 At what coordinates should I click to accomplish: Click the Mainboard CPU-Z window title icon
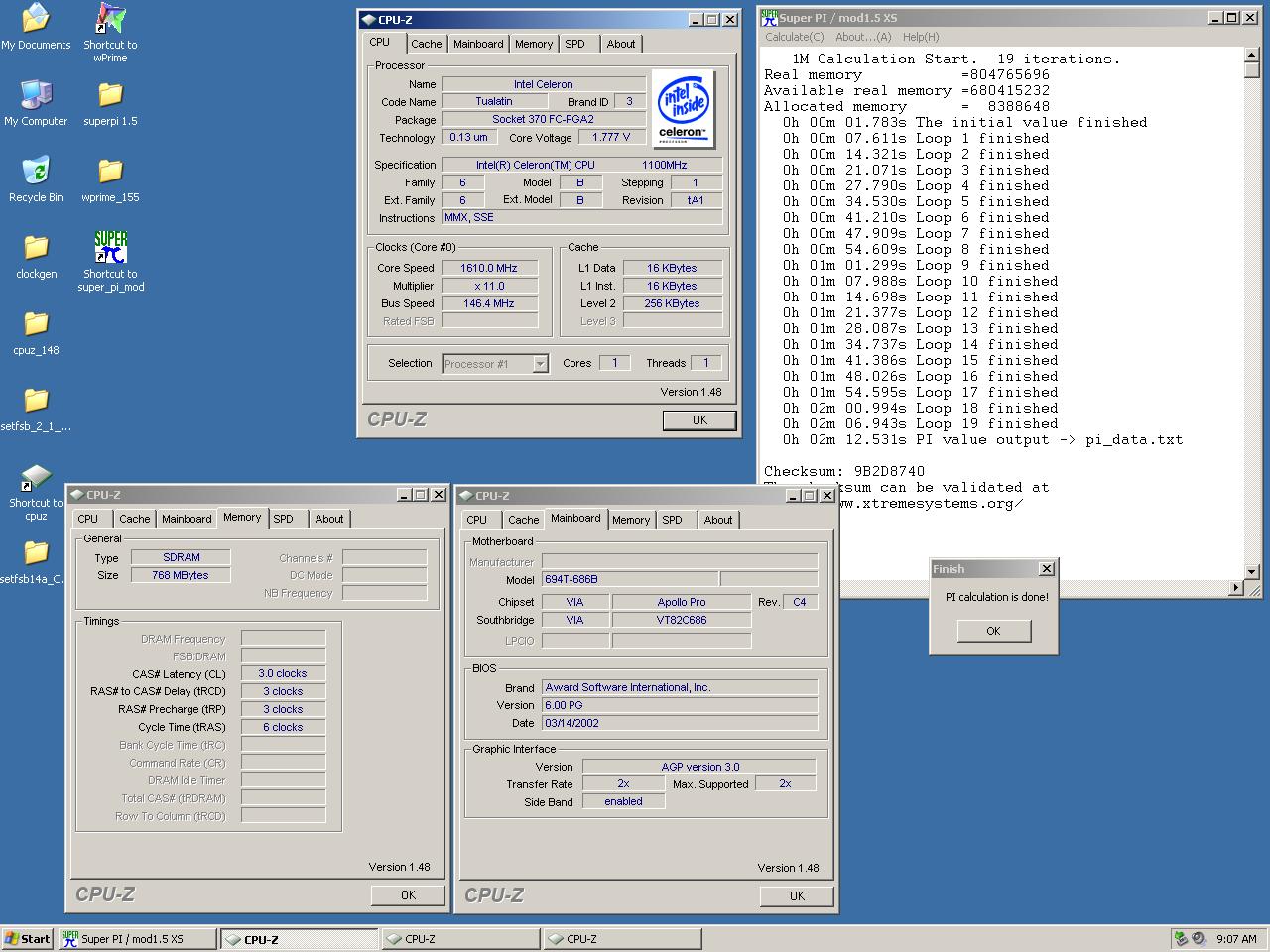click(x=465, y=496)
